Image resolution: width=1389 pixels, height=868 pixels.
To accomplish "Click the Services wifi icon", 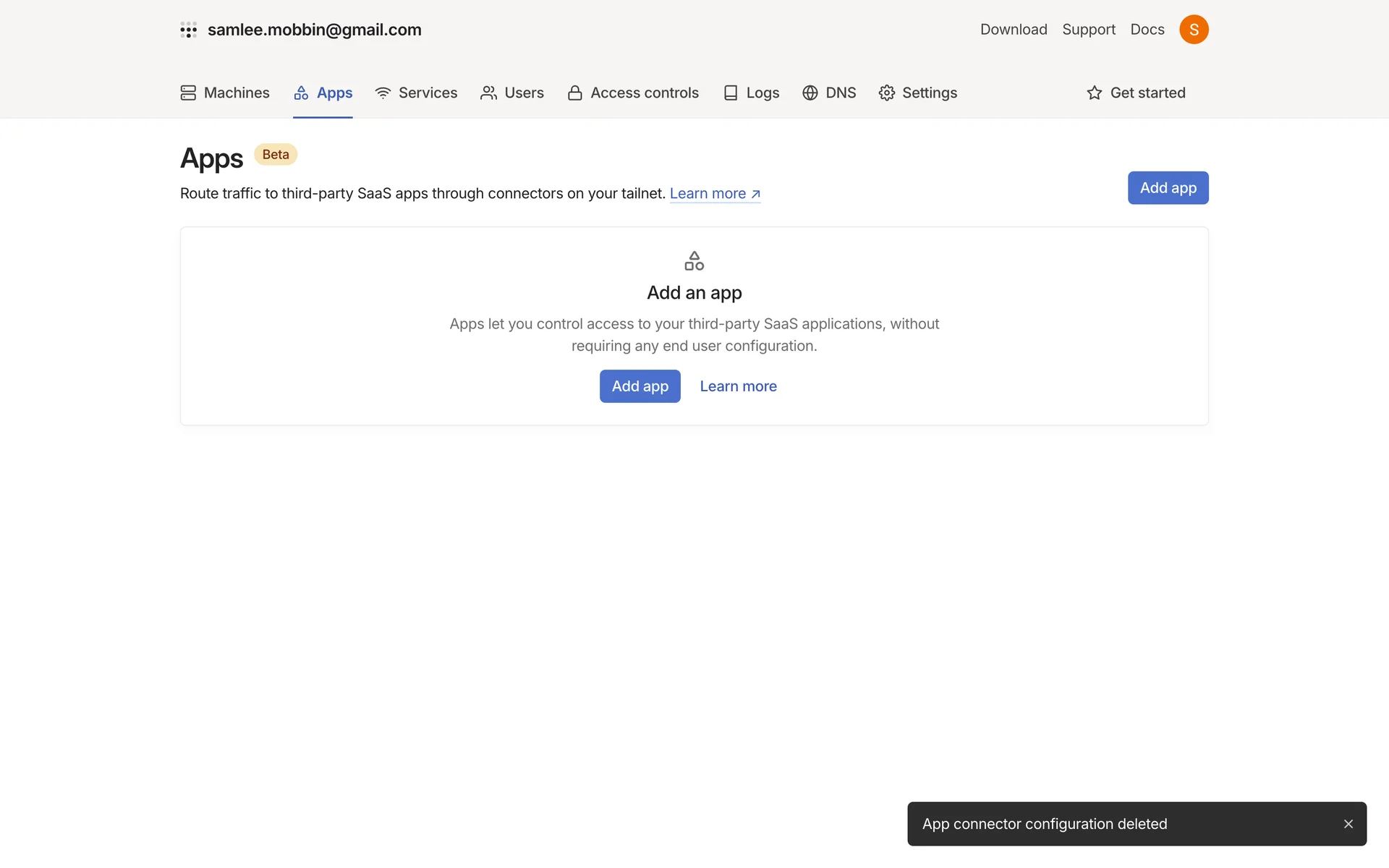I will [383, 93].
